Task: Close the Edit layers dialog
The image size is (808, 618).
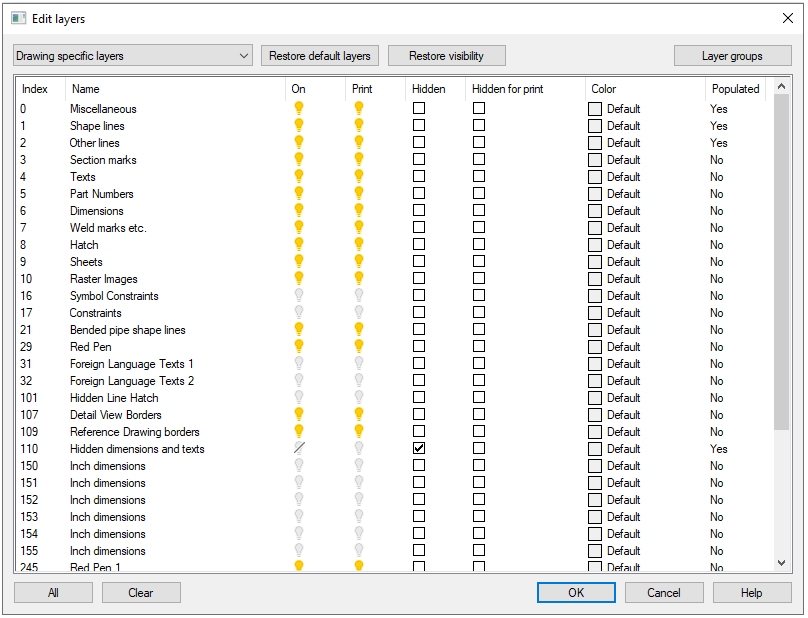Action: [787, 19]
